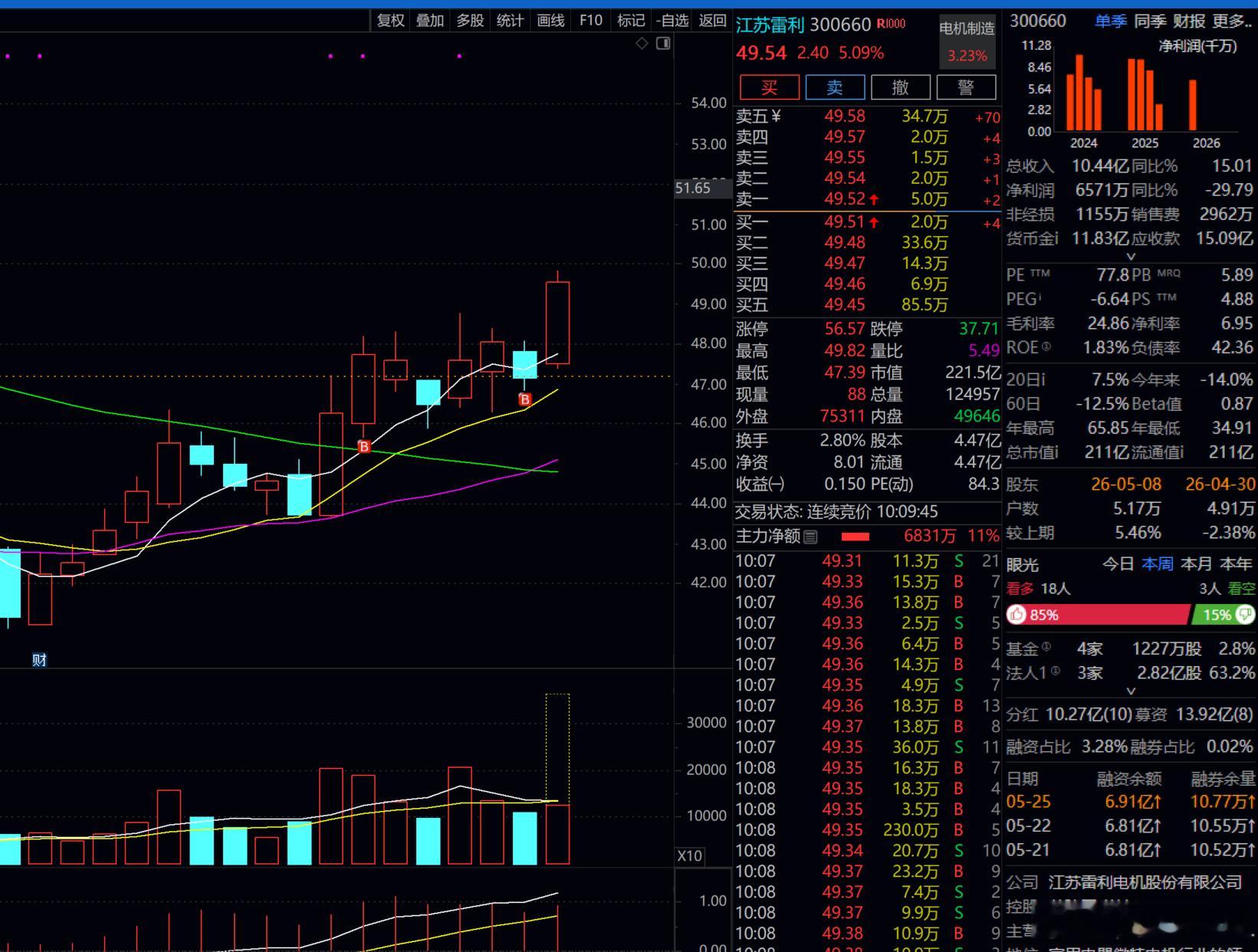
Task: Open the 画线 drawing tools
Action: [x=550, y=21]
